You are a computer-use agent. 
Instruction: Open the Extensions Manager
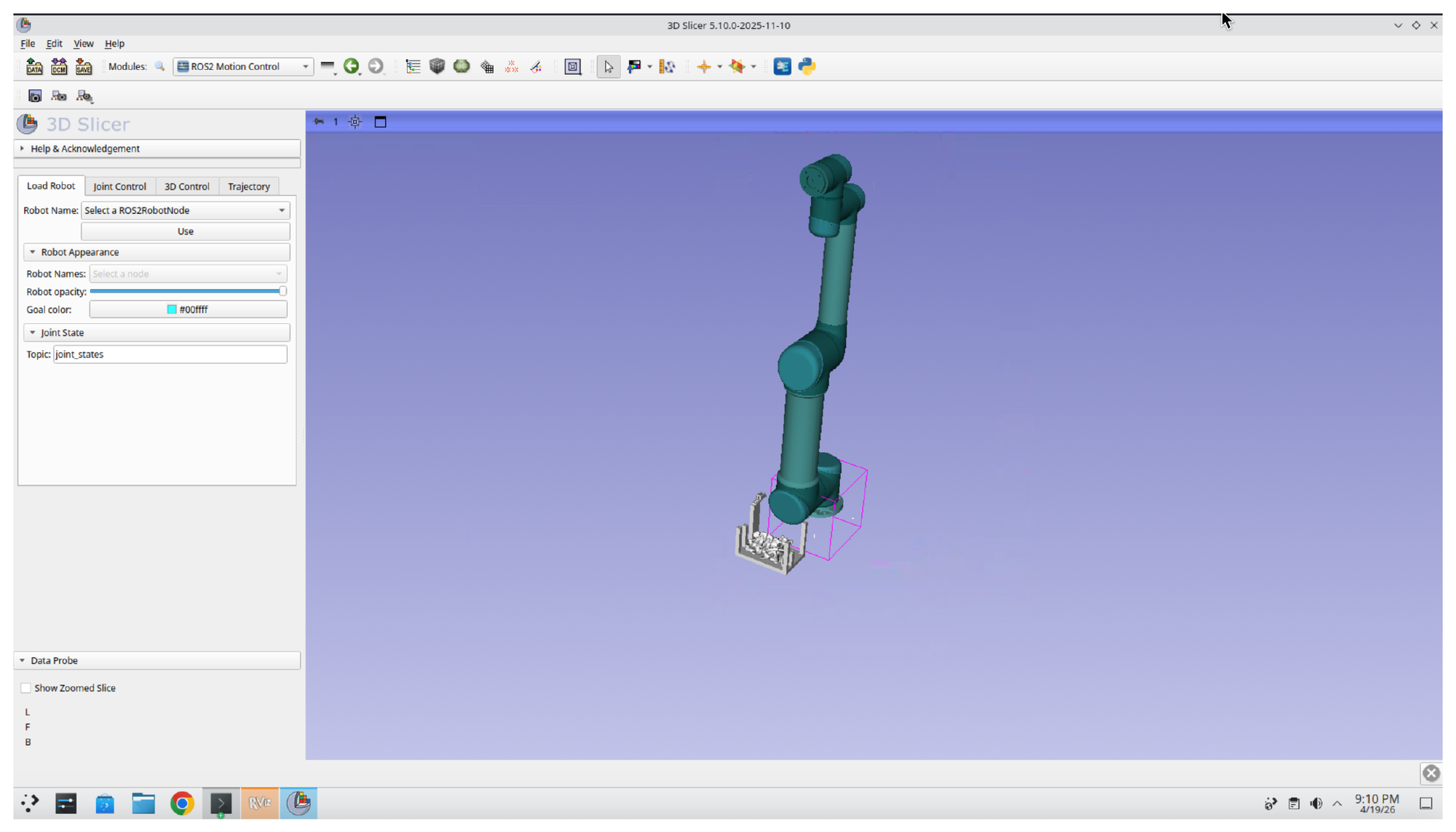pos(782,66)
